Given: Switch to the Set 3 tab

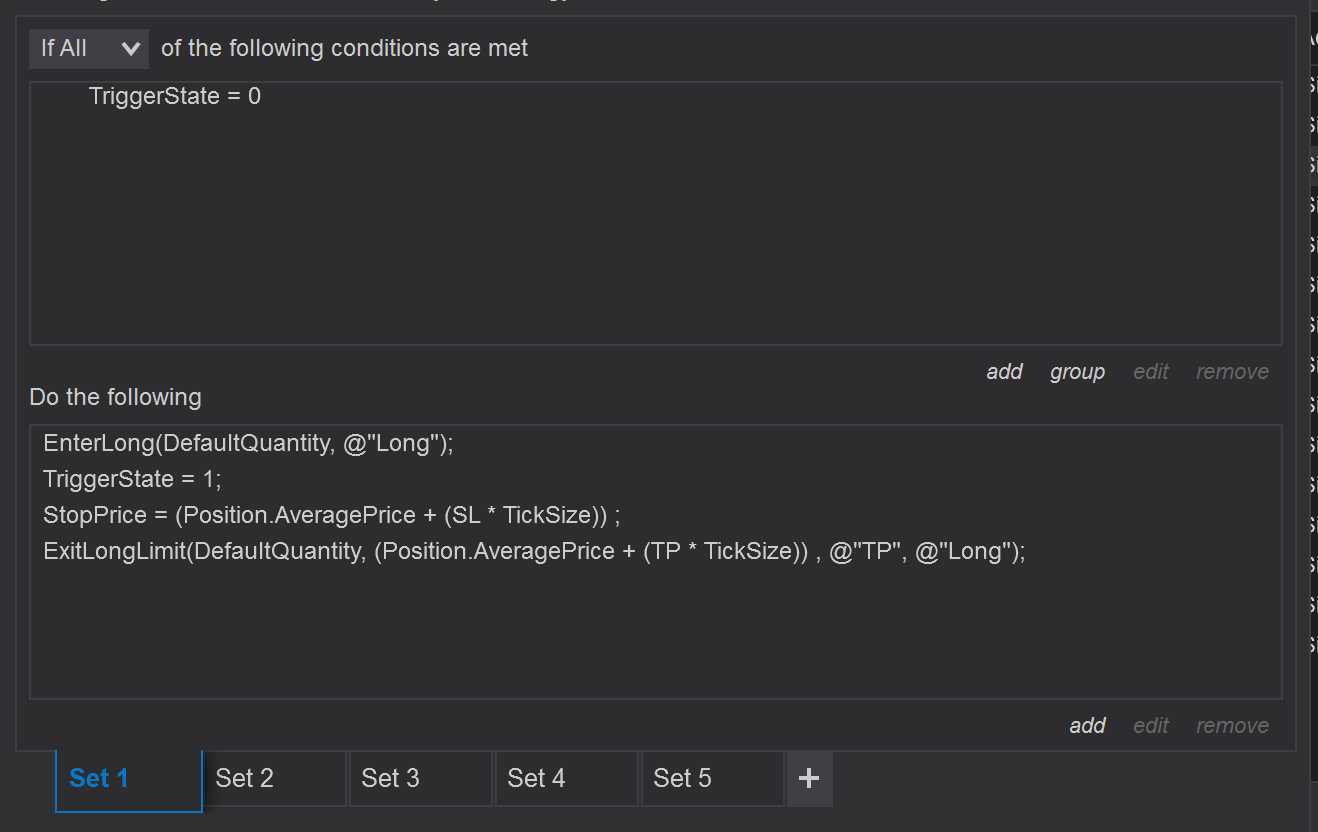Looking at the screenshot, I should (x=420, y=779).
